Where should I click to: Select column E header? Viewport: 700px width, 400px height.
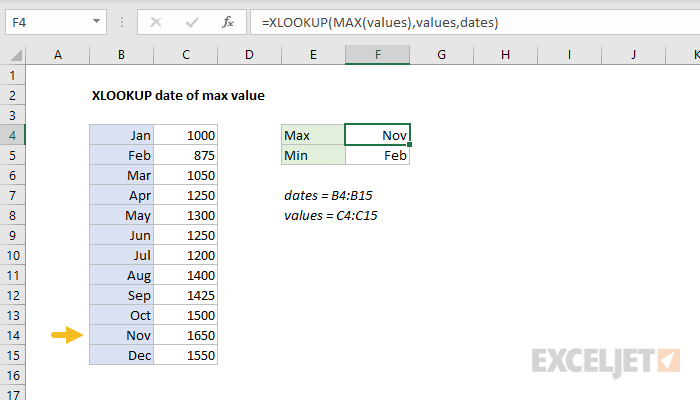point(313,55)
